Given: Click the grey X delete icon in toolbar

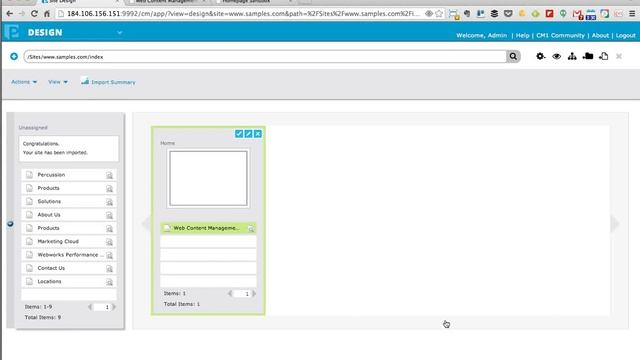Looking at the screenshot, I should [x=619, y=56].
